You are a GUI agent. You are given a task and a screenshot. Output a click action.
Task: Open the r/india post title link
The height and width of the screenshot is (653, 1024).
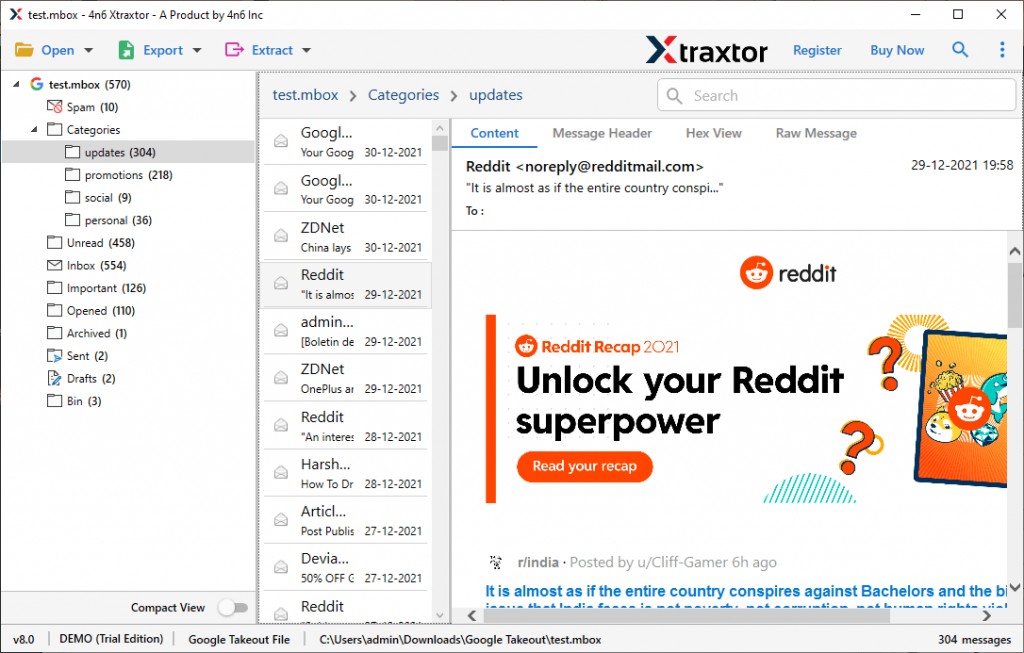coord(745,592)
